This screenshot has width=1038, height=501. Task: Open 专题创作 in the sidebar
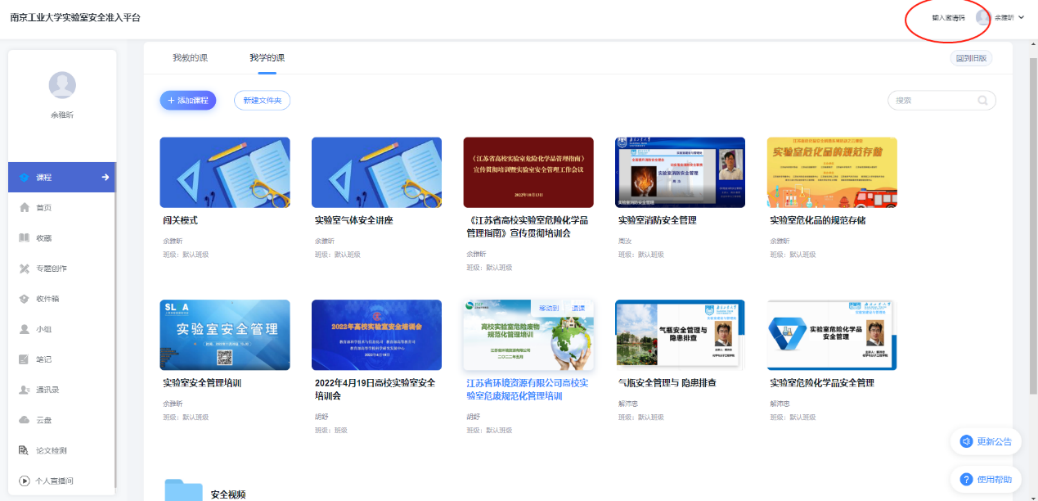point(50,268)
